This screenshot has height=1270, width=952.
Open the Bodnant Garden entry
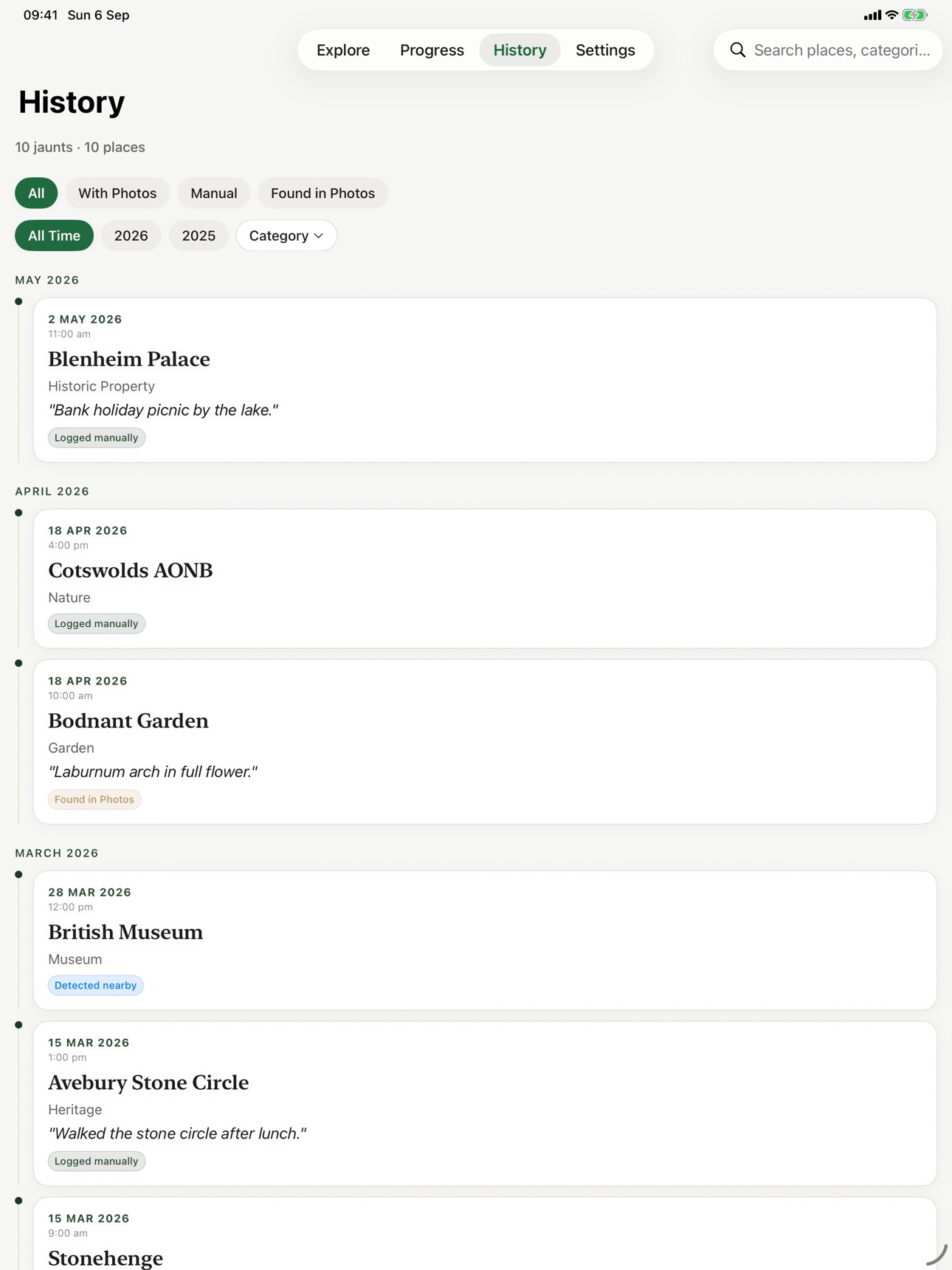click(485, 742)
